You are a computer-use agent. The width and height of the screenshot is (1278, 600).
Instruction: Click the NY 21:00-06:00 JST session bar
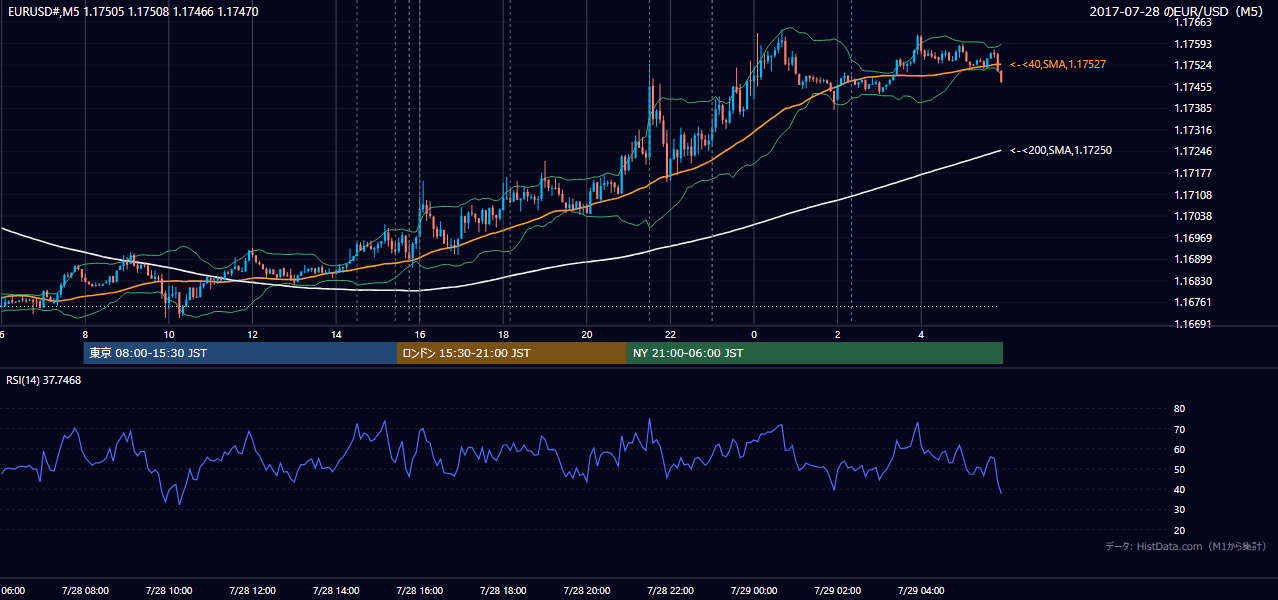pos(815,353)
